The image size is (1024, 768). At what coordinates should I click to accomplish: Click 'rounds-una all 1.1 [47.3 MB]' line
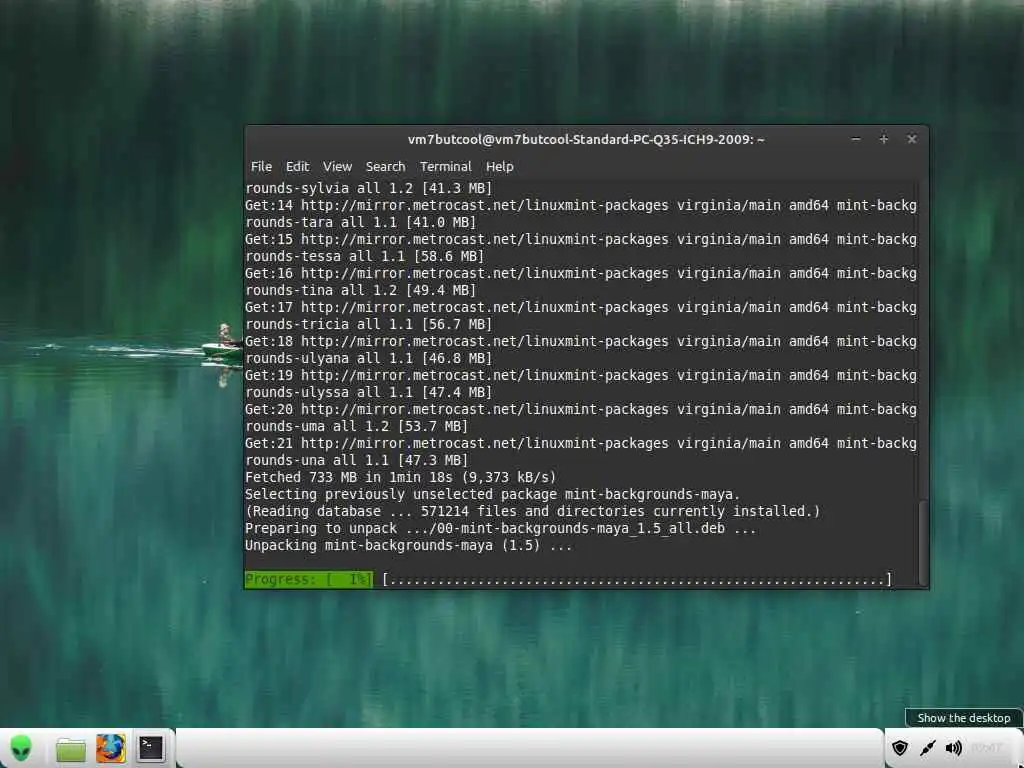point(357,460)
